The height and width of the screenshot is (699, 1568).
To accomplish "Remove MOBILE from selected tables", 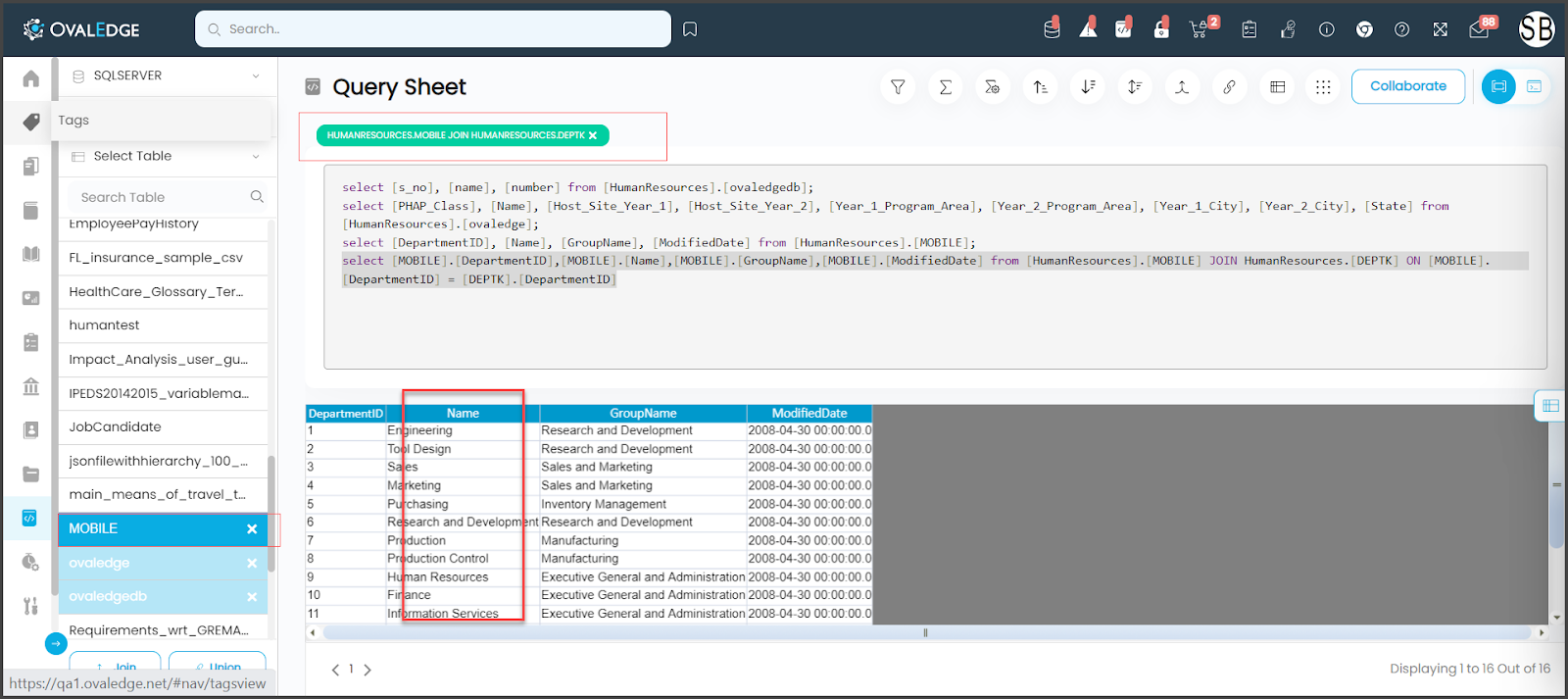I will tap(252, 528).
